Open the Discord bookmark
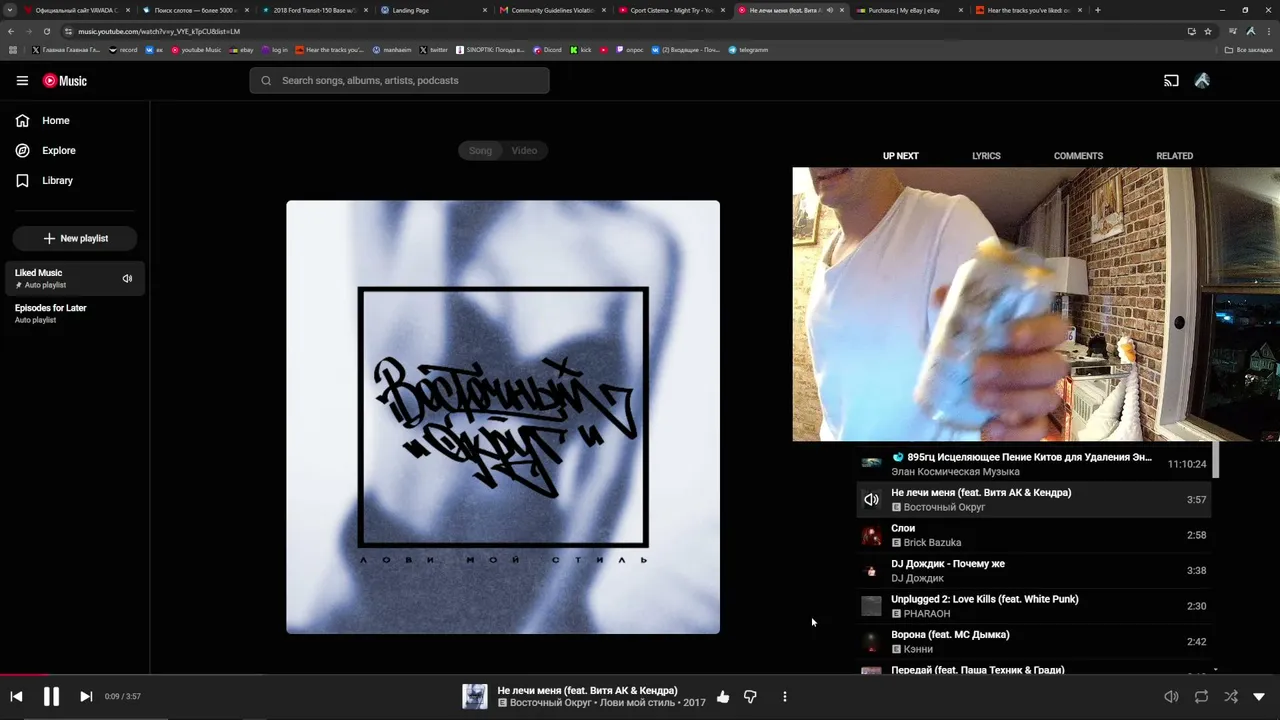 click(548, 50)
